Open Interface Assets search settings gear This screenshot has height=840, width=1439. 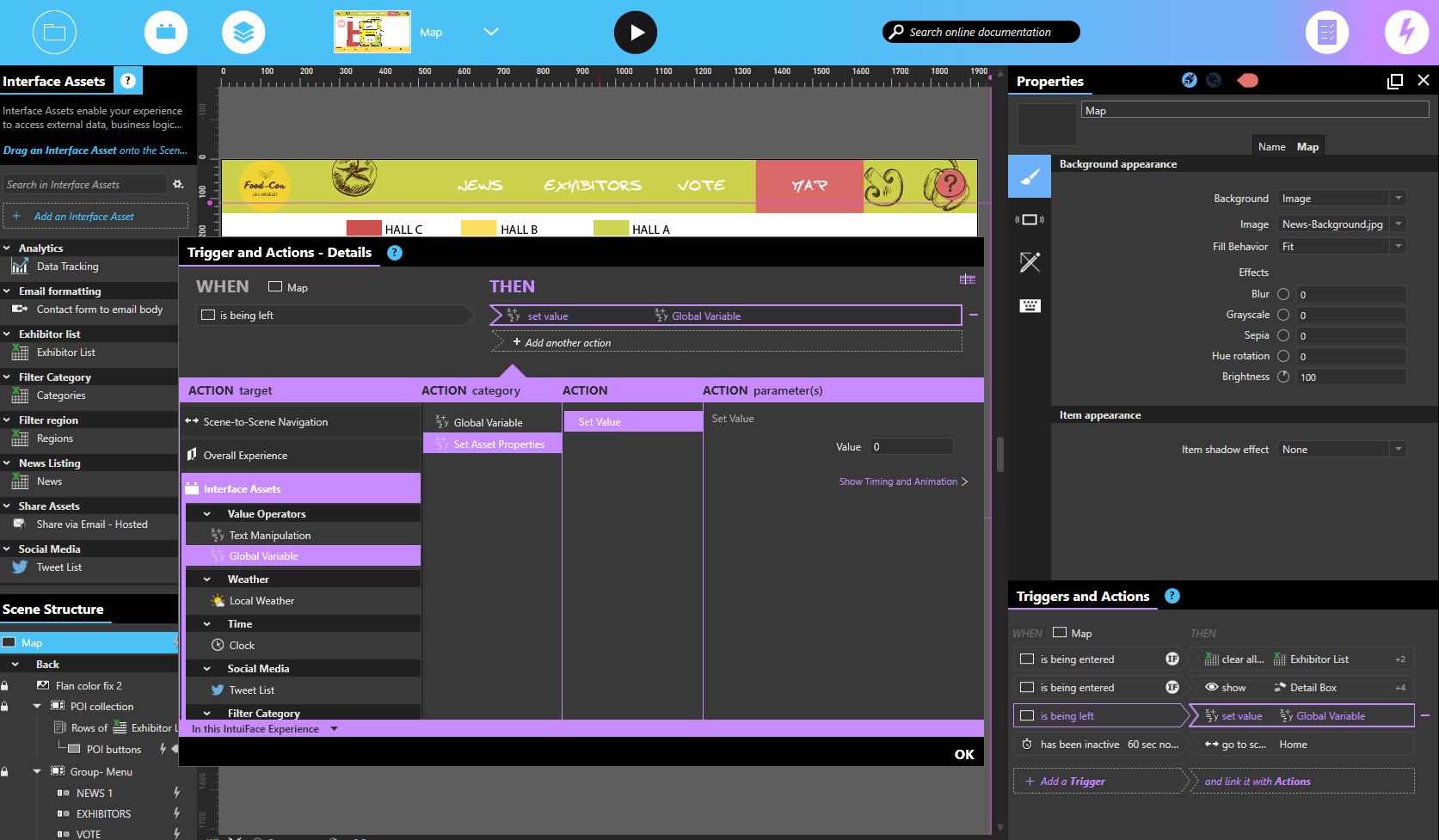pos(178,185)
